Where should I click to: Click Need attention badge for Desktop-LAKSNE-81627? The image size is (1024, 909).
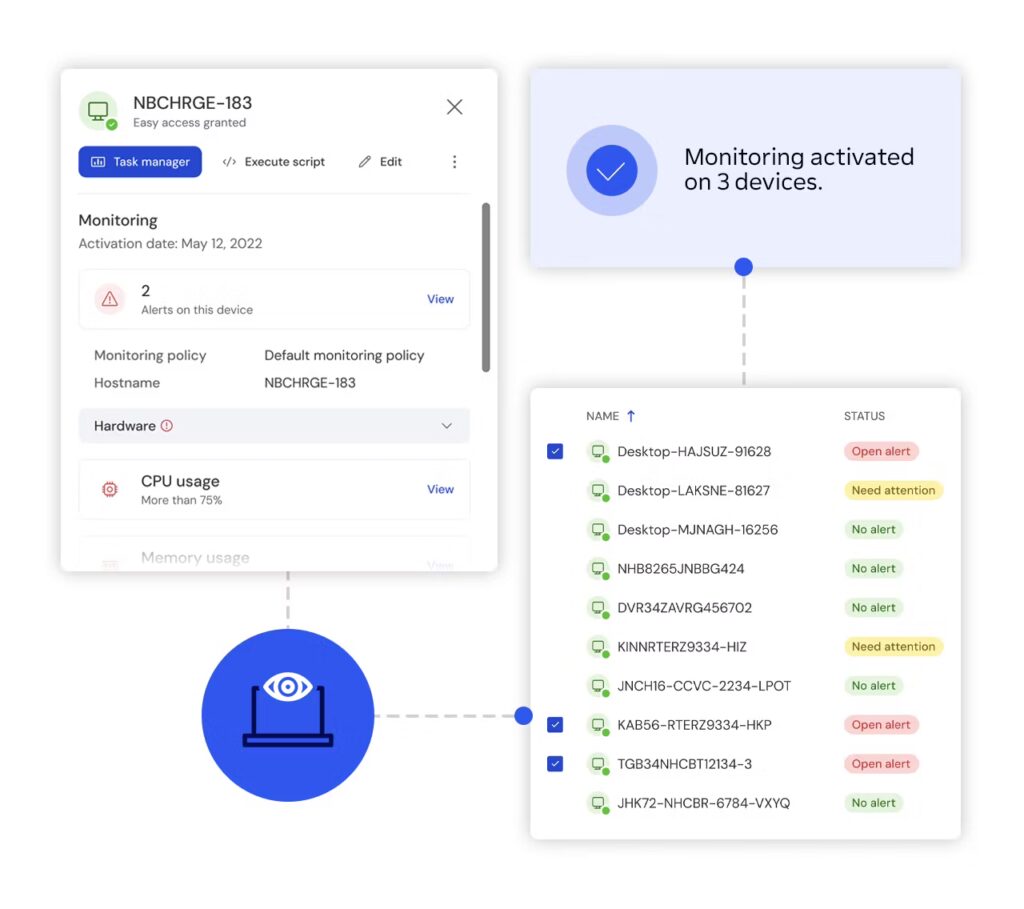(893, 490)
